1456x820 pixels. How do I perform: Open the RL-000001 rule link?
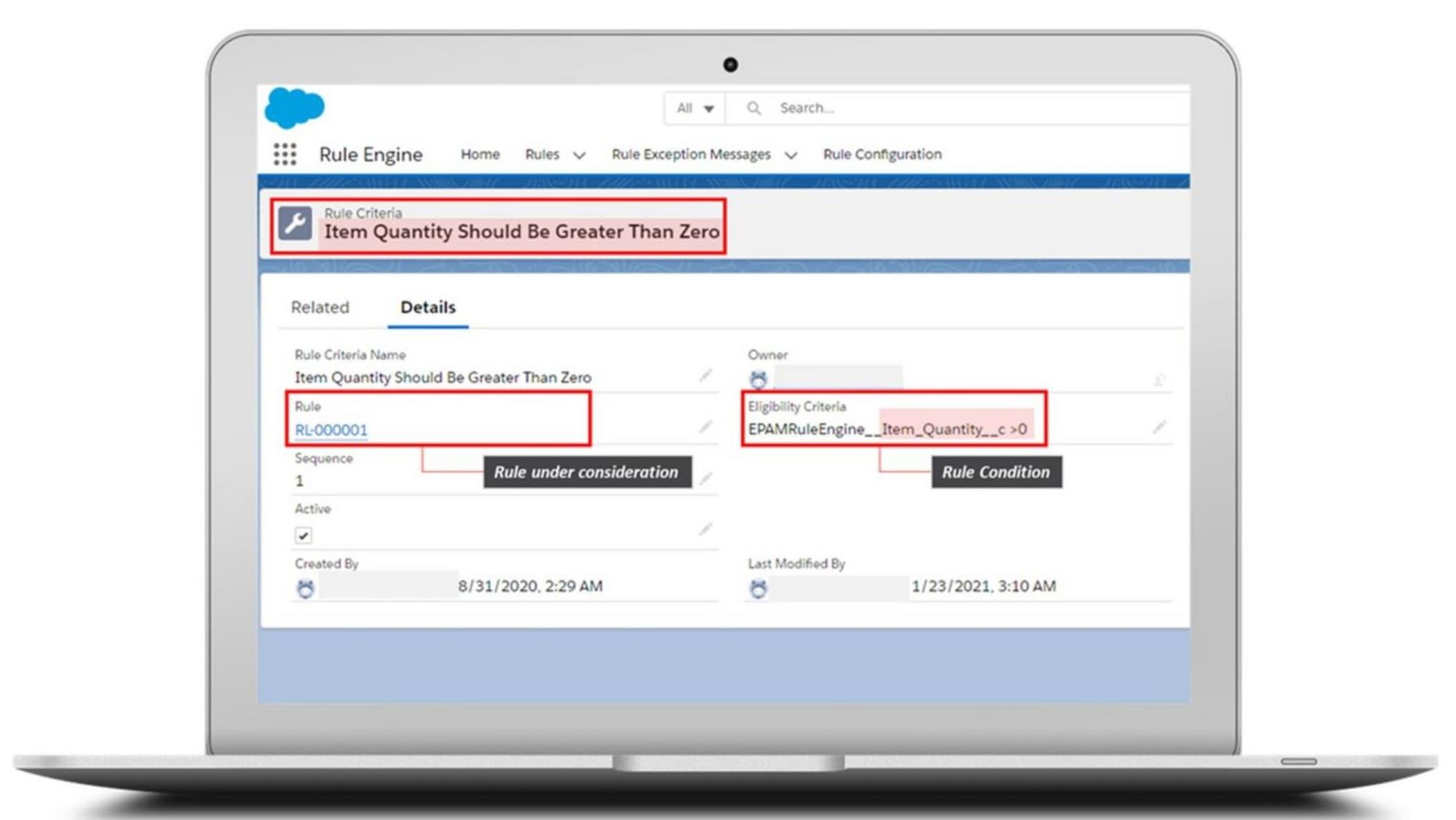331,429
